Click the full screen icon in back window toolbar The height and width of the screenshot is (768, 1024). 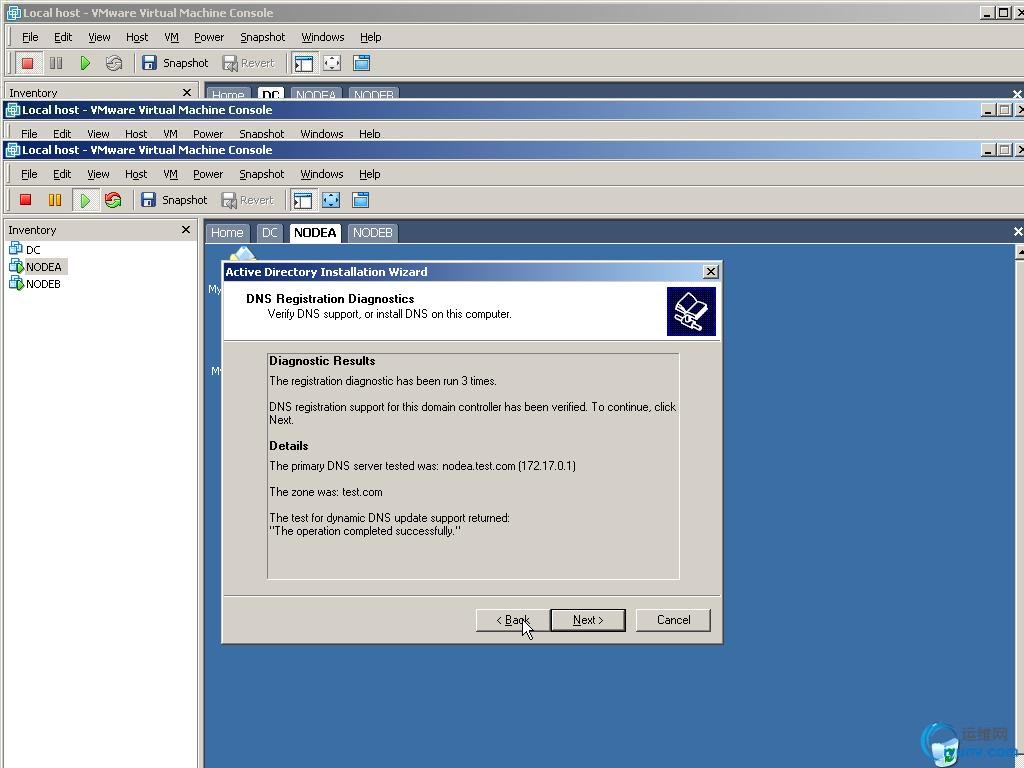[x=332, y=63]
